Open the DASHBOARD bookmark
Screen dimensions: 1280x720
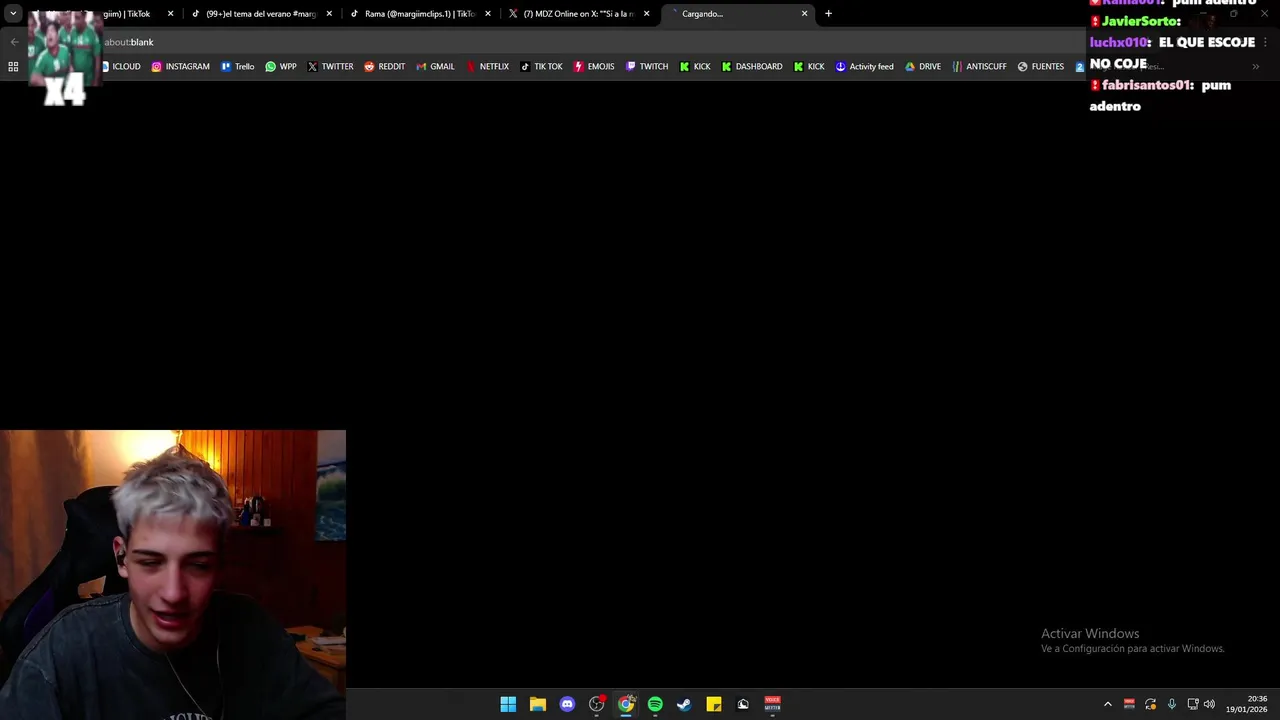(752, 67)
